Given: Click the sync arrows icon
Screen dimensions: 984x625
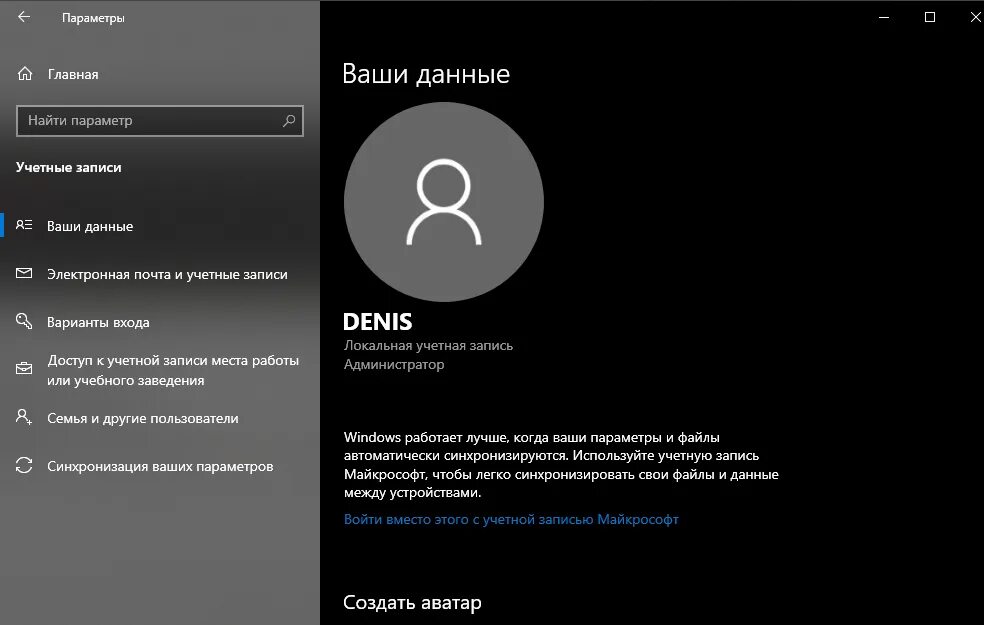Looking at the screenshot, I should [x=24, y=465].
